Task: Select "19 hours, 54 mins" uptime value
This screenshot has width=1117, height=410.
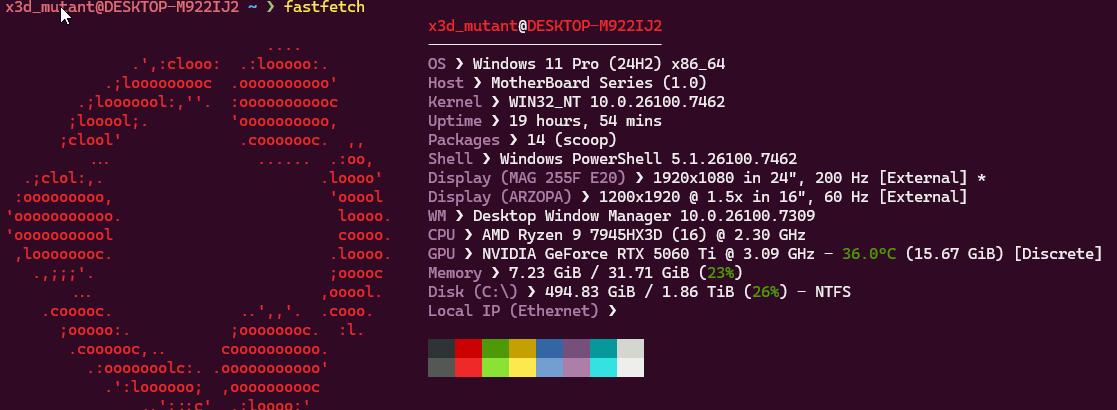Action: point(586,121)
